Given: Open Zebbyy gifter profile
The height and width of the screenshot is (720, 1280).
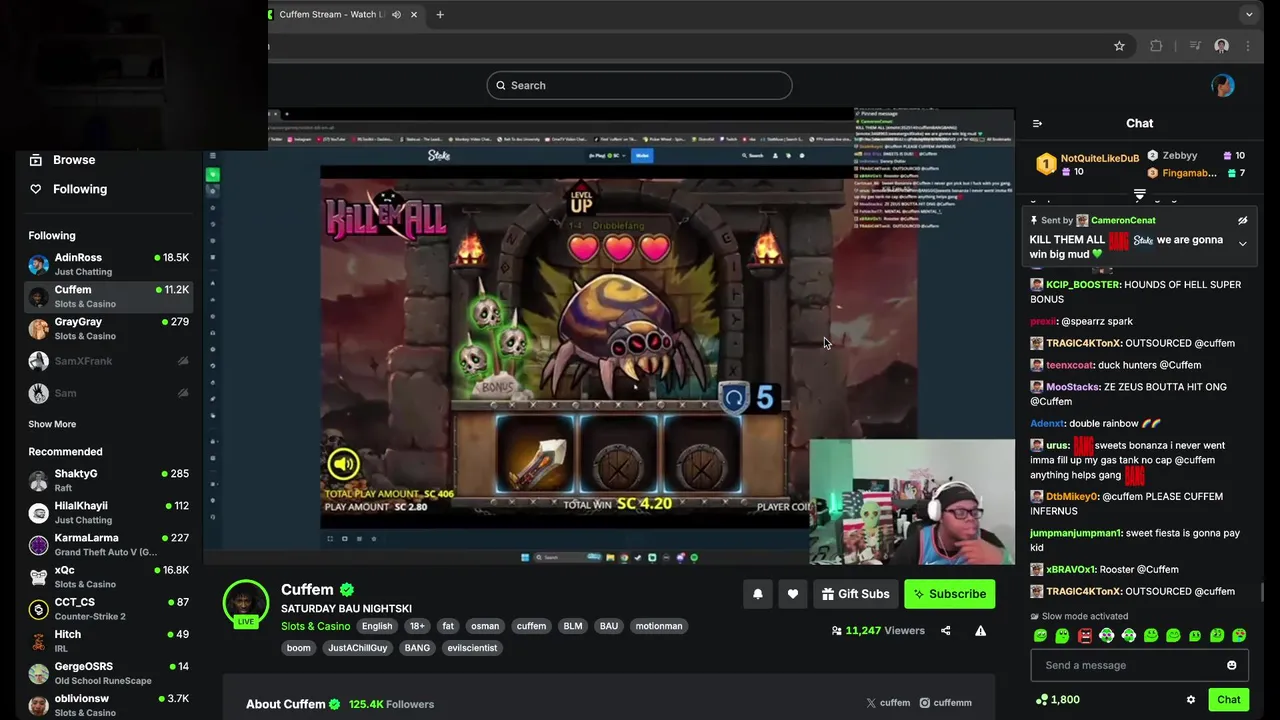Looking at the screenshot, I should pyautogui.click(x=1180, y=156).
